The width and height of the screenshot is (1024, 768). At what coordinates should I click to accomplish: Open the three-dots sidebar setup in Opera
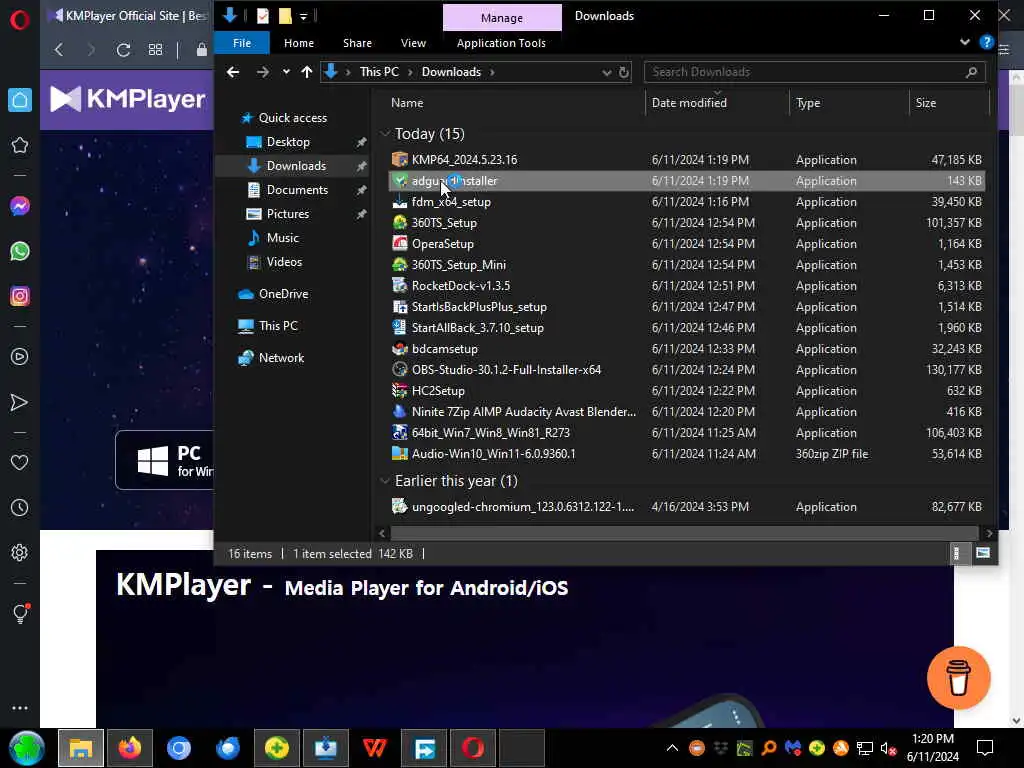tap(20, 708)
